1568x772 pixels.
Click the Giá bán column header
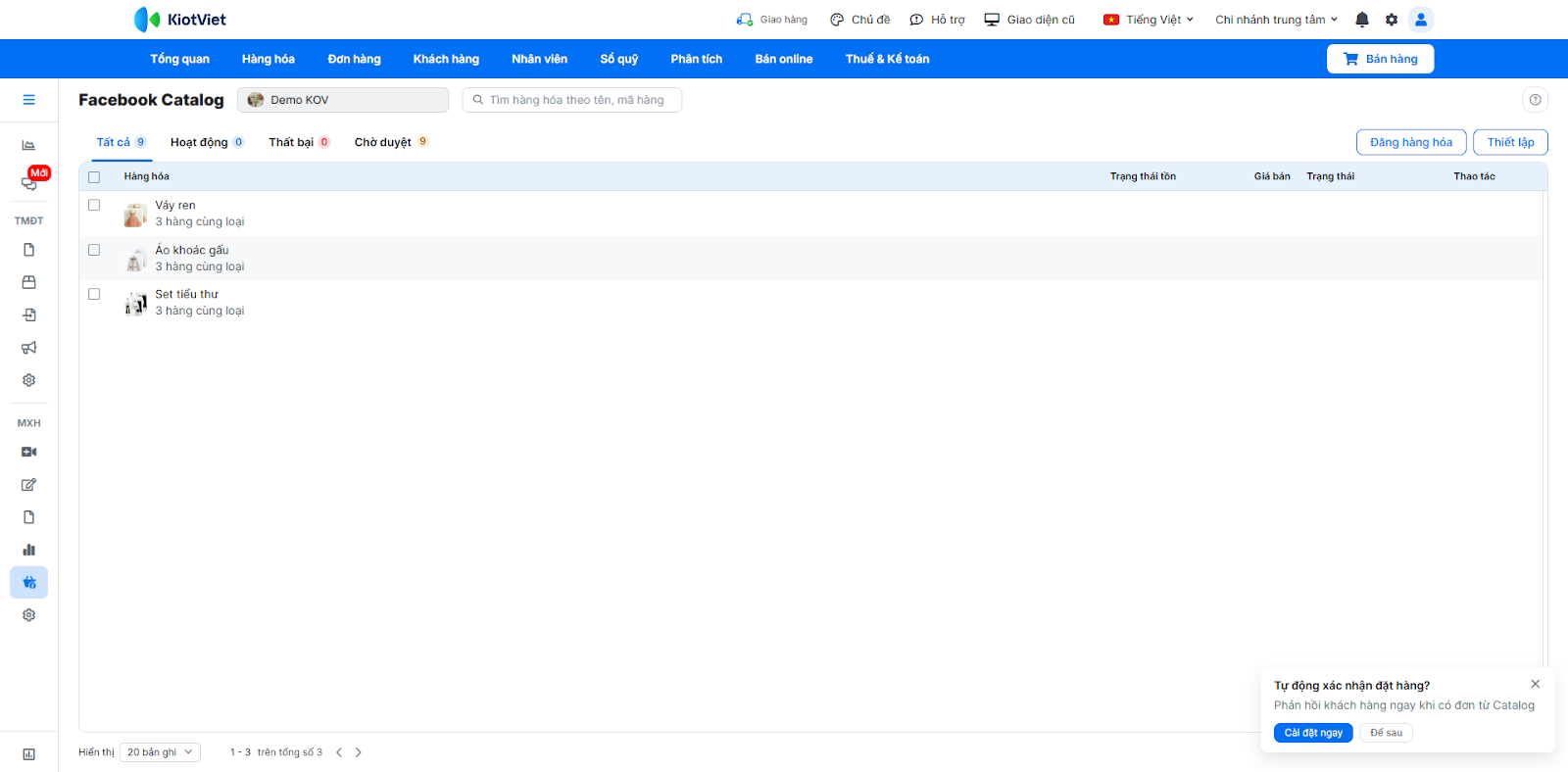click(x=1272, y=176)
